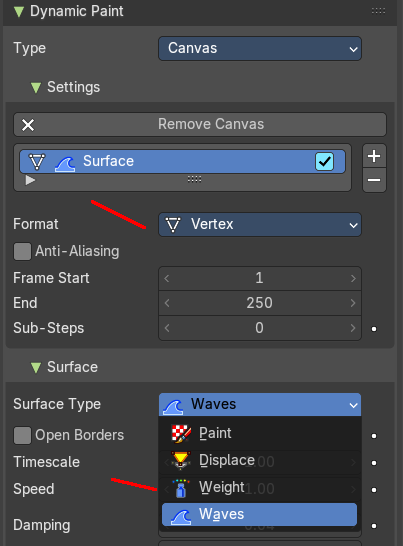Toggle the Open Borders checkbox
The width and height of the screenshot is (403, 546).
(x=22, y=435)
